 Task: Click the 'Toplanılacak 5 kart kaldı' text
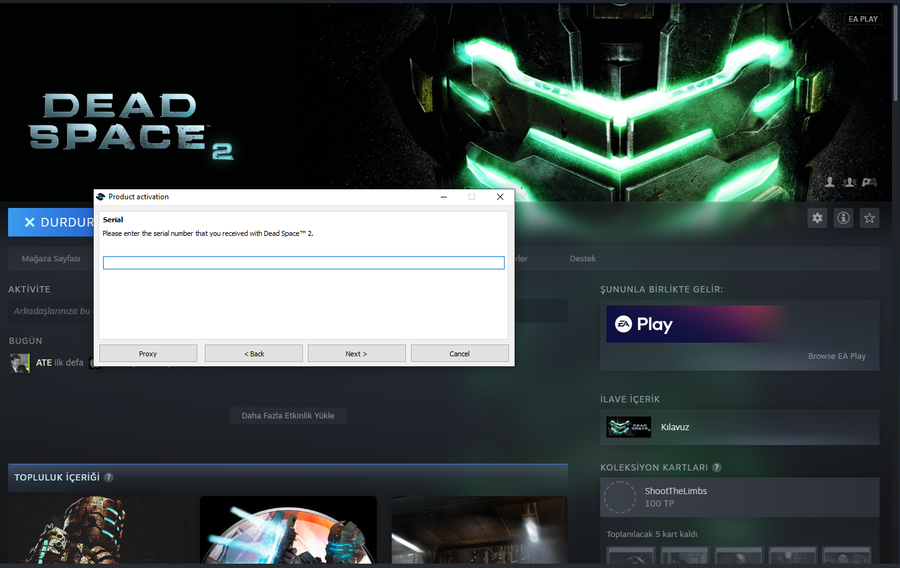click(652, 534)
